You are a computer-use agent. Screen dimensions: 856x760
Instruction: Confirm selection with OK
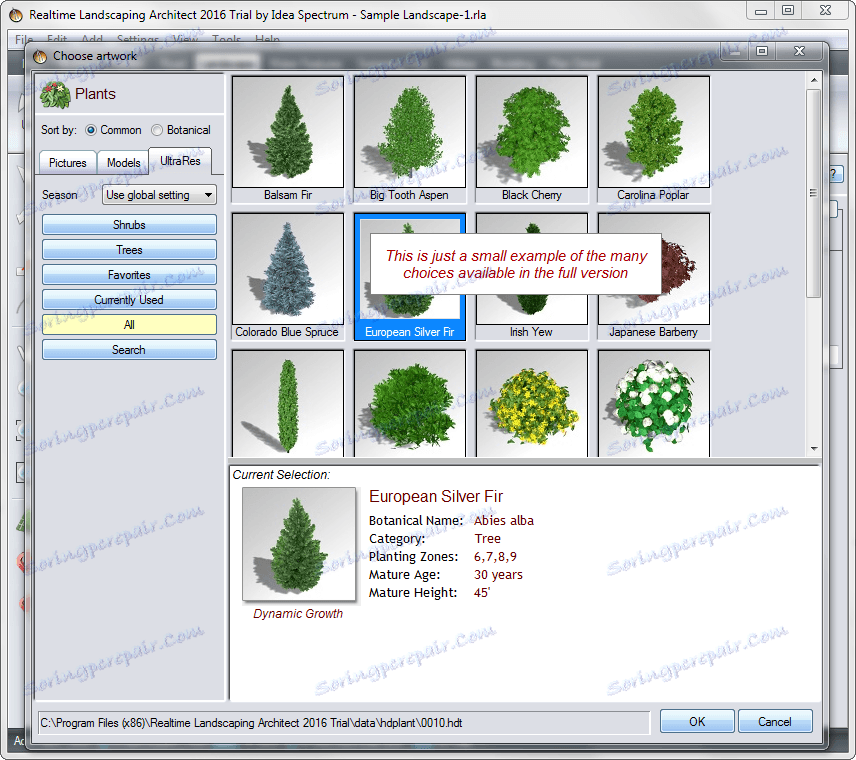tap(697, 722)
